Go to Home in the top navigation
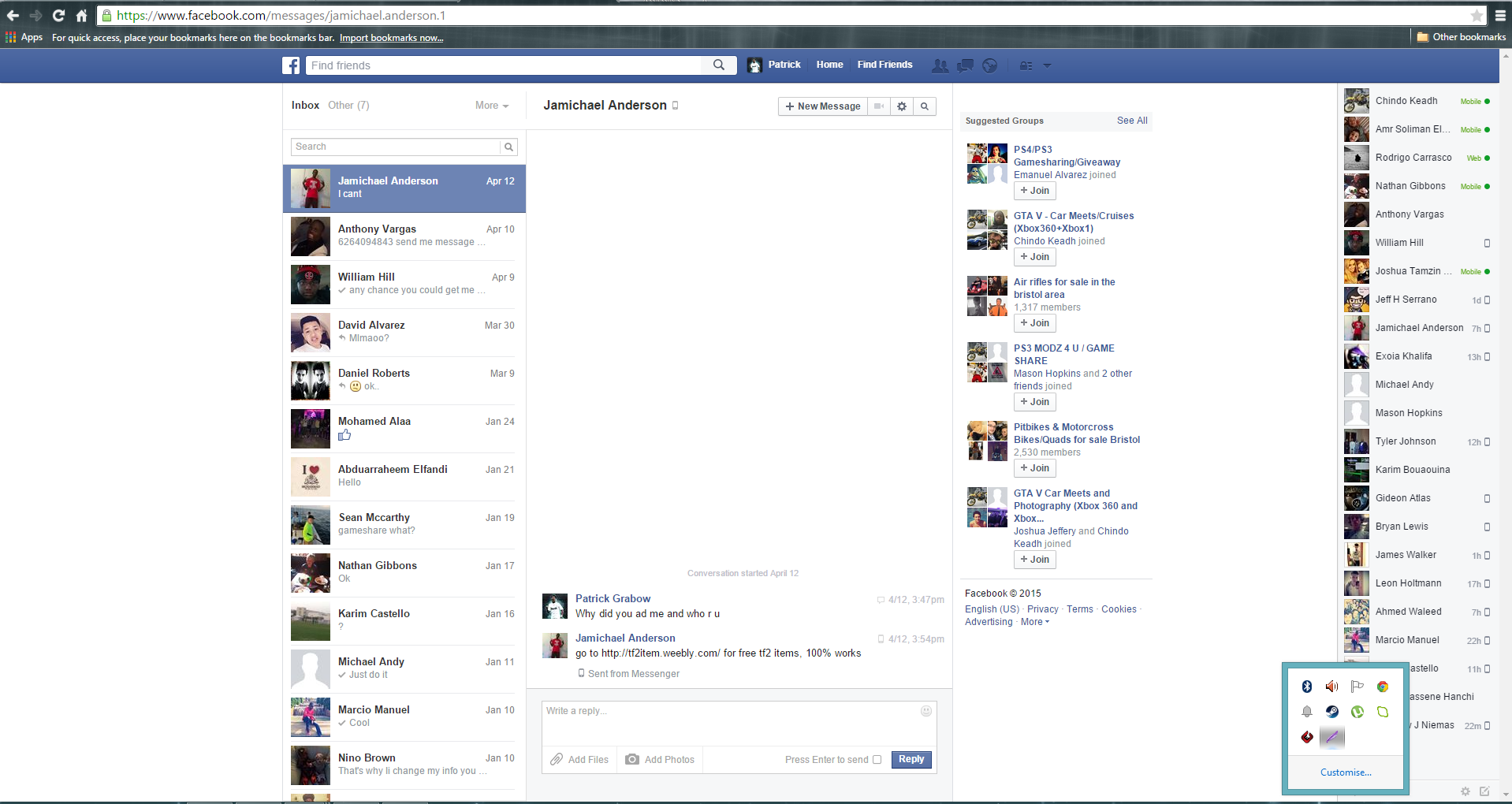The width and height of the screenshot is (1512, 804). (829, 65)
